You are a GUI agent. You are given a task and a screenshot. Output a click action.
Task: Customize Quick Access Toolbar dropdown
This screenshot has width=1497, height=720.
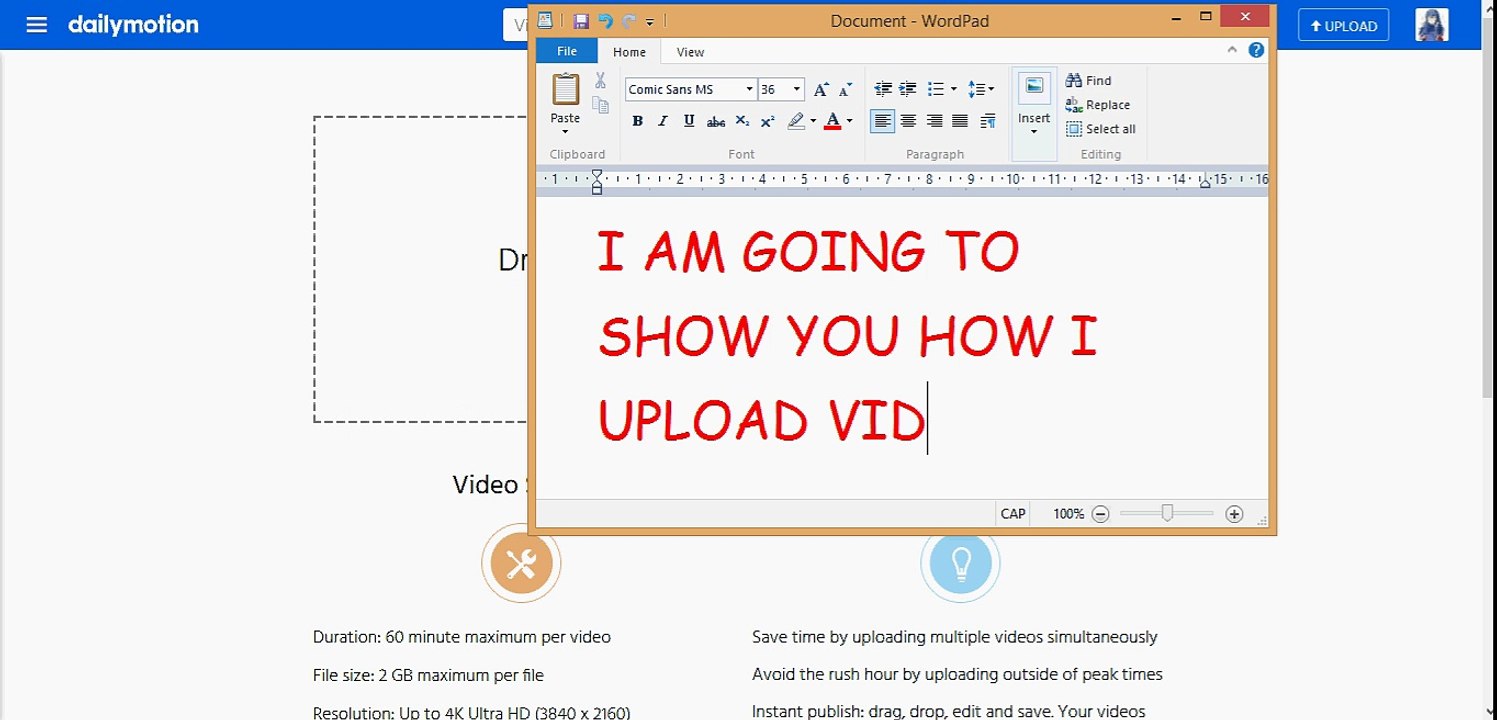[650, 21]
